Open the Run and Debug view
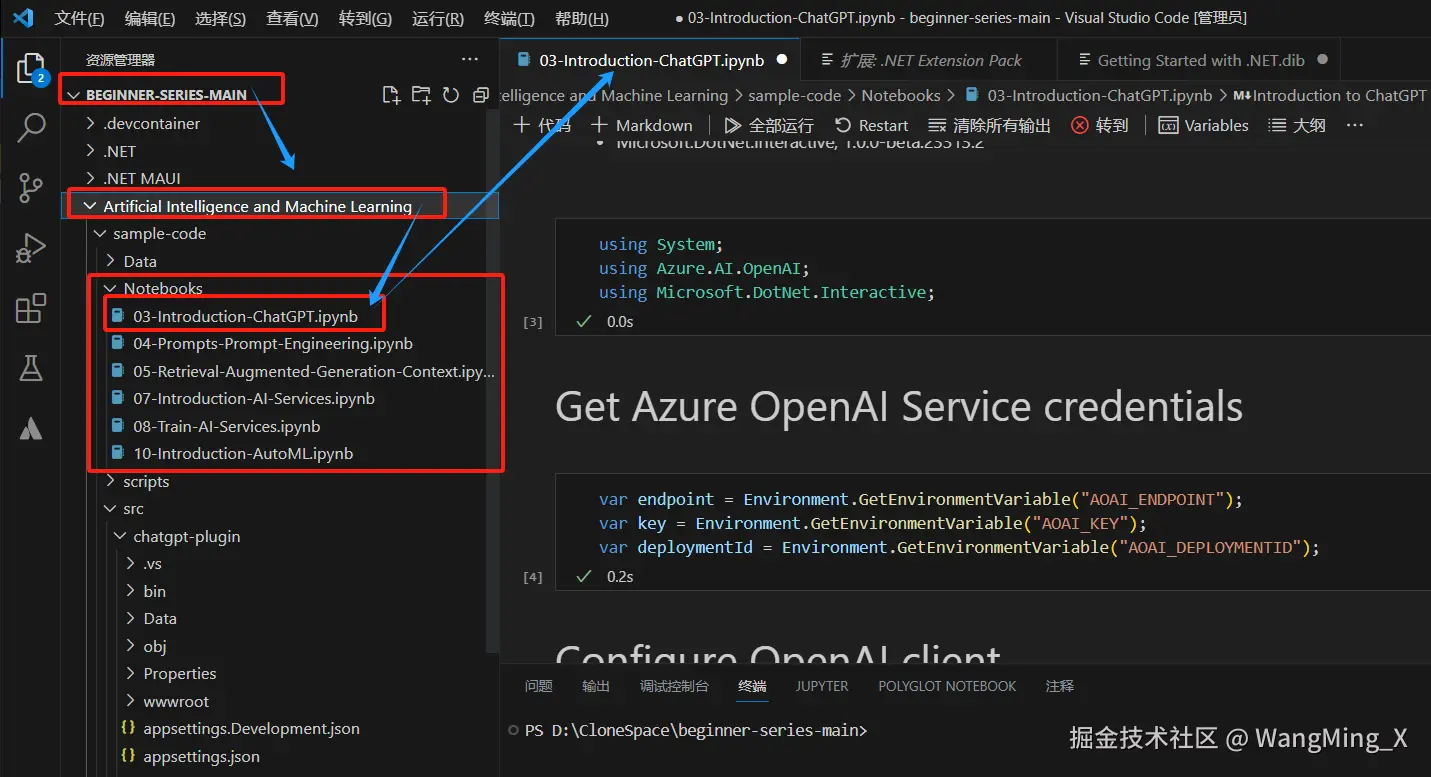Screen dimensions: 1431x777 31,247
